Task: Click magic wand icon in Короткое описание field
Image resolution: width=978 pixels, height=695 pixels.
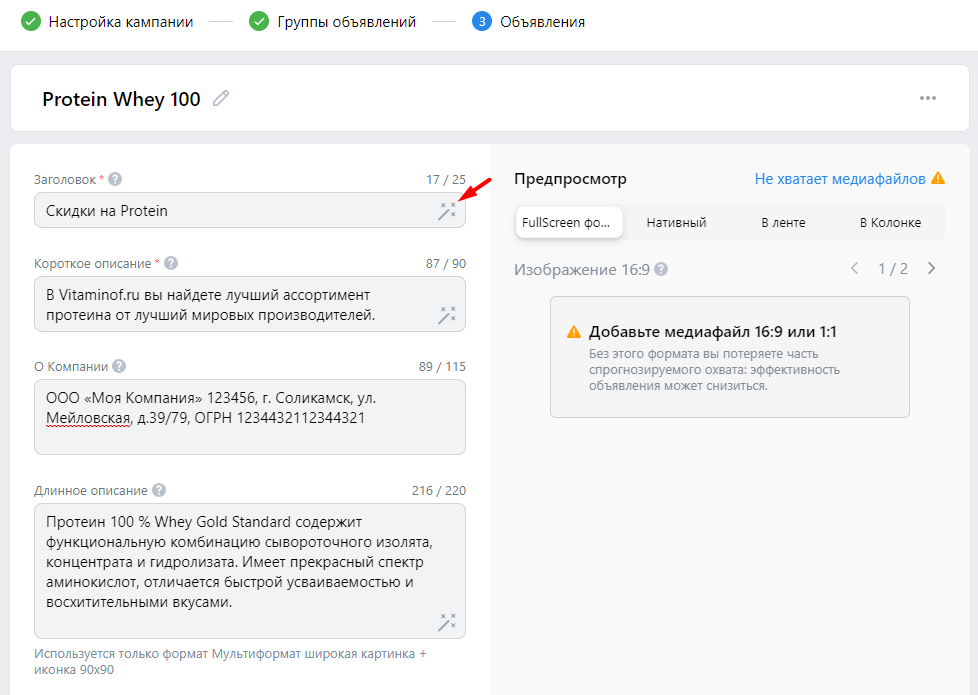Action: [447, 315]
